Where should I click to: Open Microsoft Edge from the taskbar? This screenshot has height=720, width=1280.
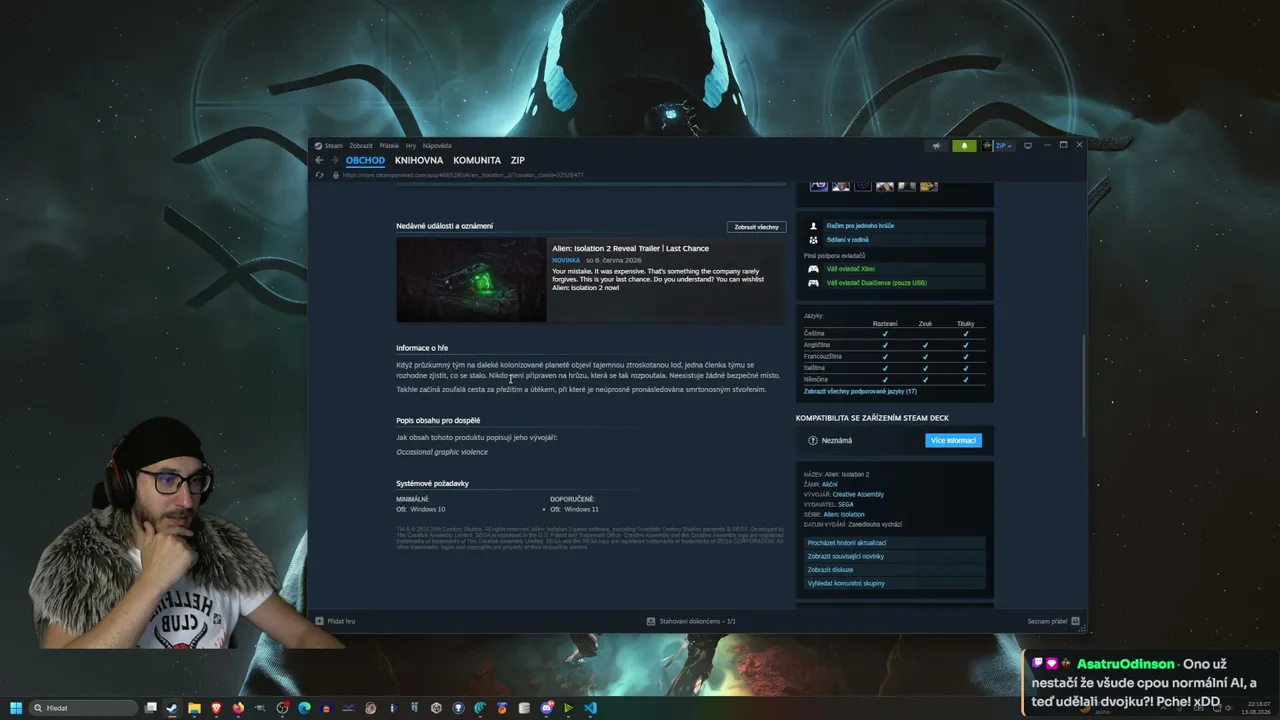pos(304,708)
